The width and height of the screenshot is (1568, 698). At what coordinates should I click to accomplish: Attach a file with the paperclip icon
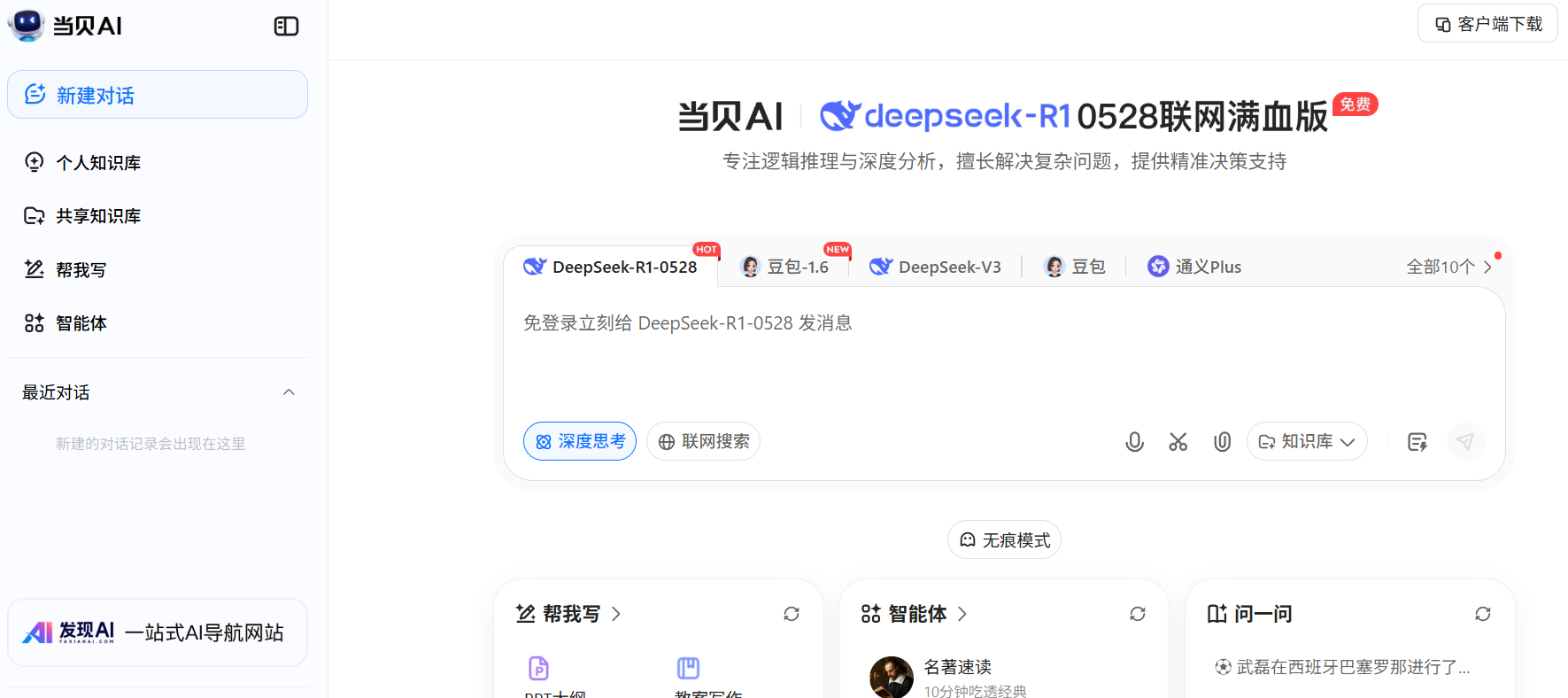[1222, 442]
